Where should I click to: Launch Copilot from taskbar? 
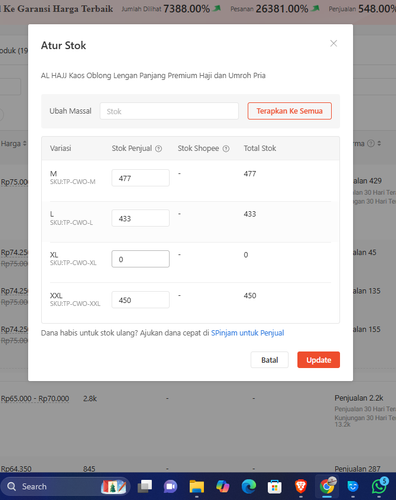[x=223, y=487]
